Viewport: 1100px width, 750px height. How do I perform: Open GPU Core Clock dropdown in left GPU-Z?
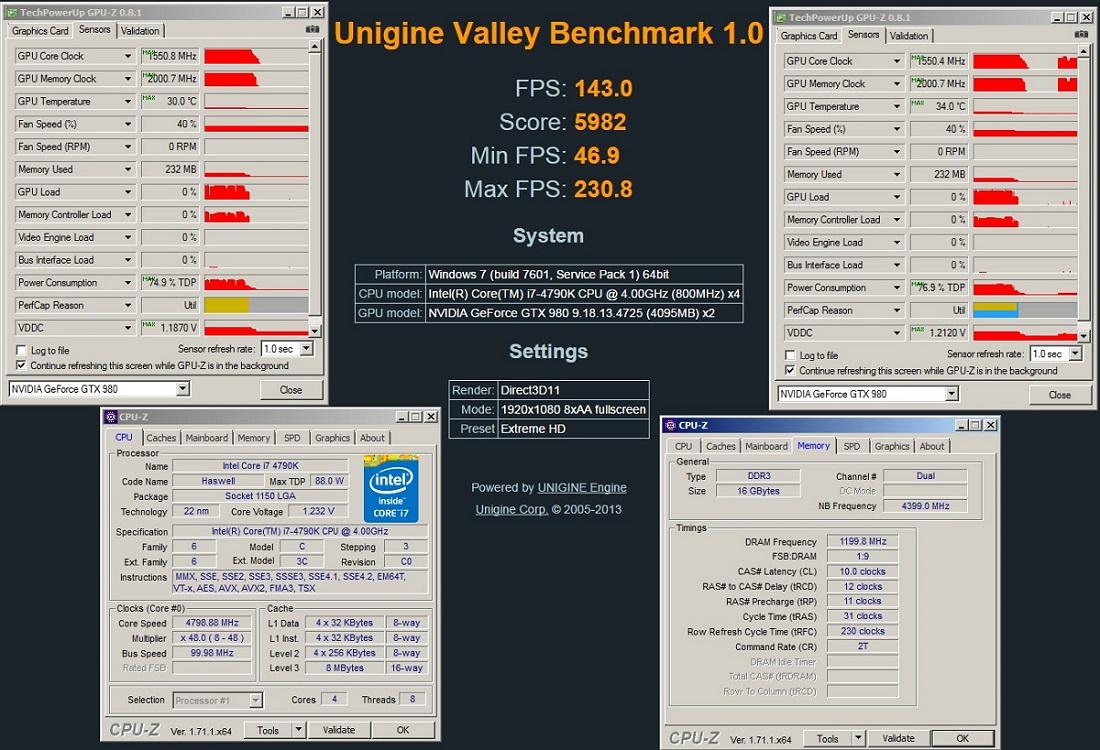click(x=128, y=56)
